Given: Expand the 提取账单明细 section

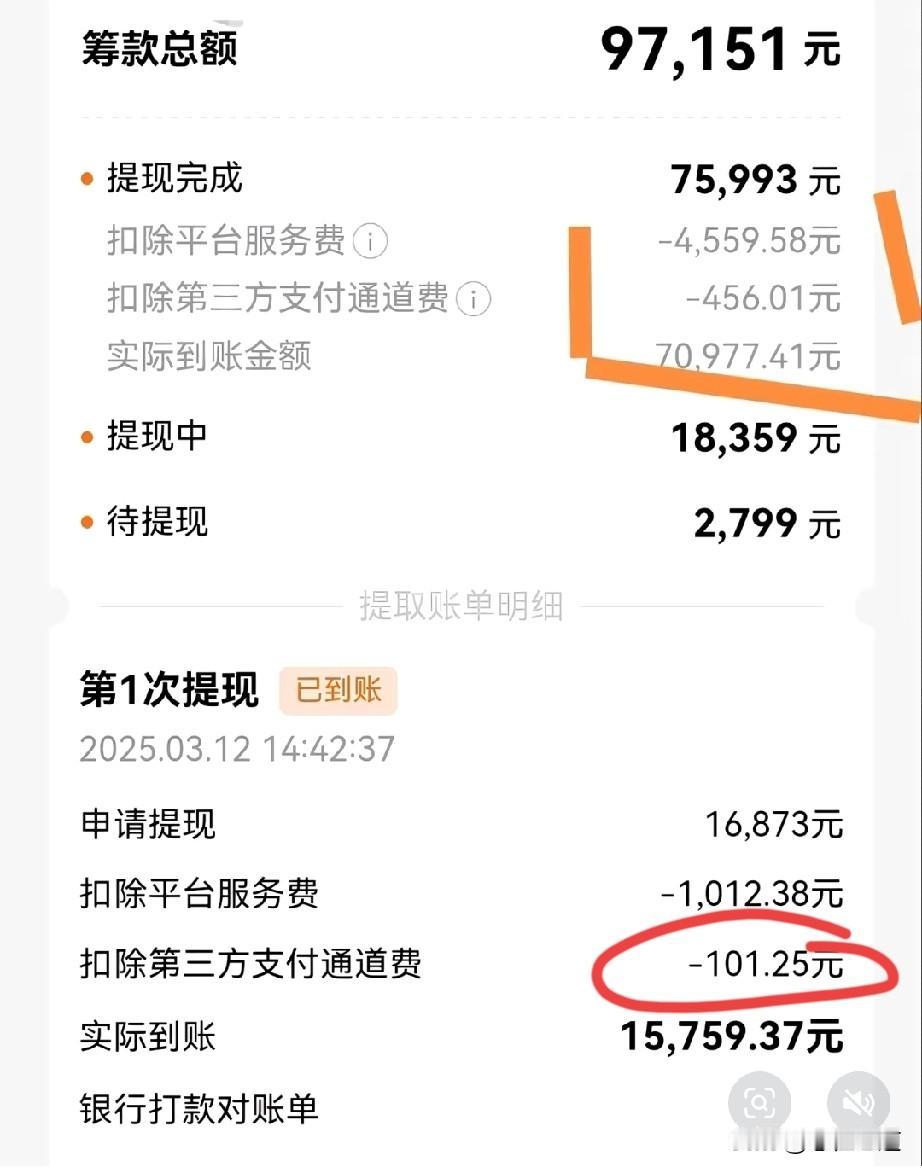Looking at the screenshot, I should 460,605.
